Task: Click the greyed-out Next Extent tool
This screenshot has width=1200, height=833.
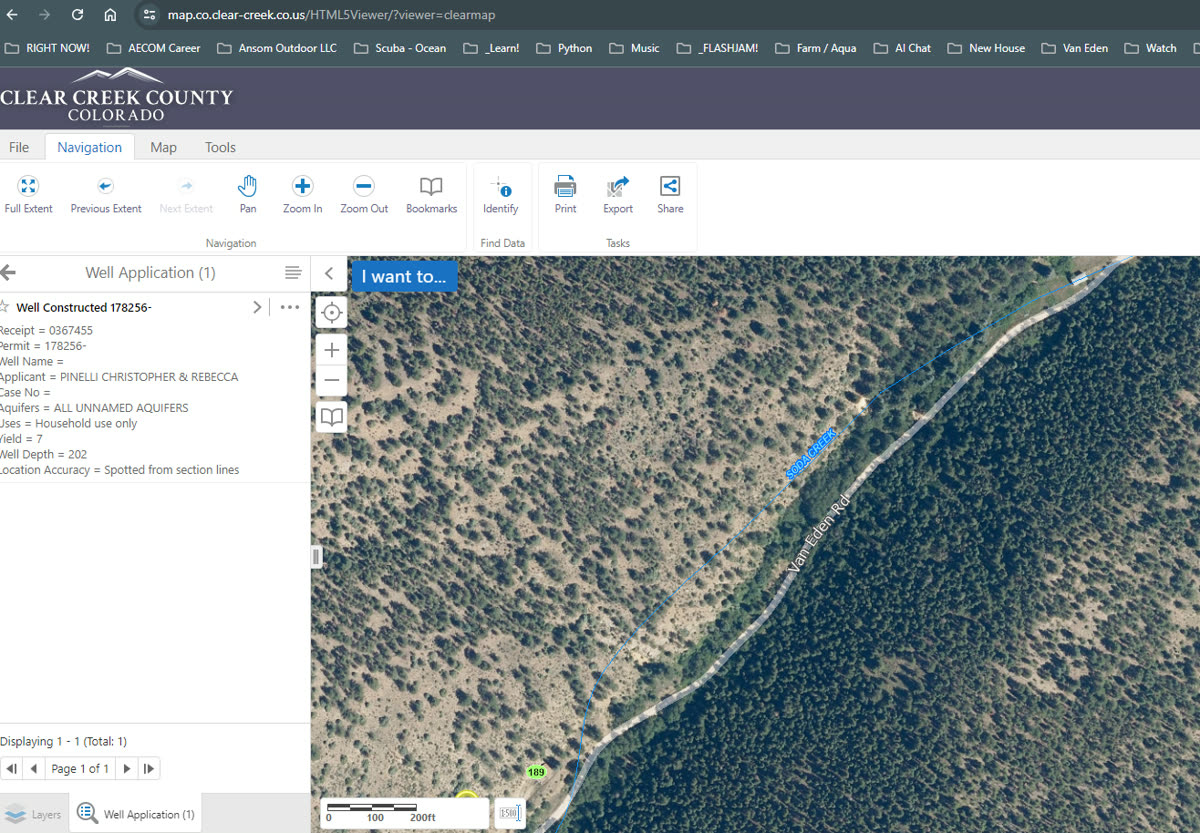Action: click(x=186, y=195)
